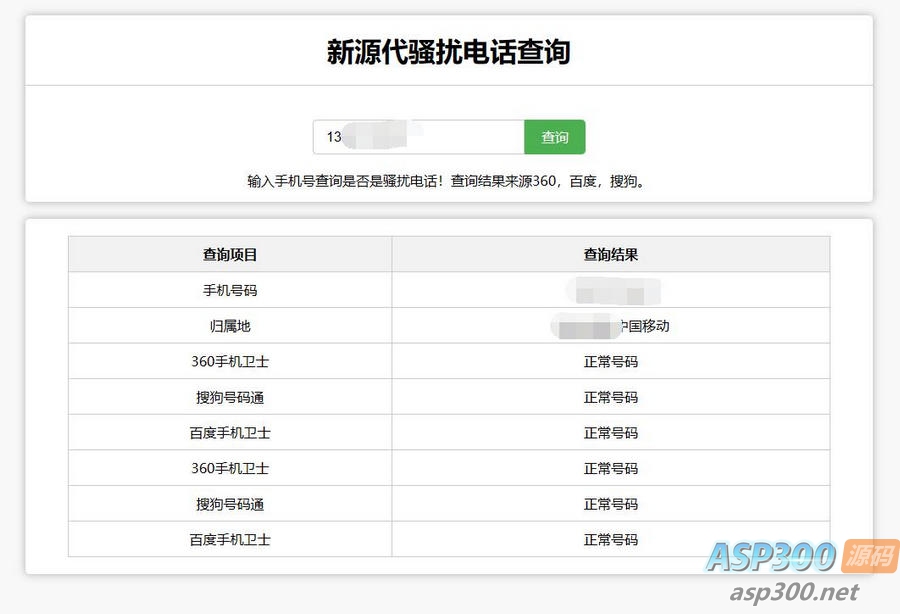Select the first 搜狗号码通 row label
Screen dimensions: 900x614
tap(230, 397)
